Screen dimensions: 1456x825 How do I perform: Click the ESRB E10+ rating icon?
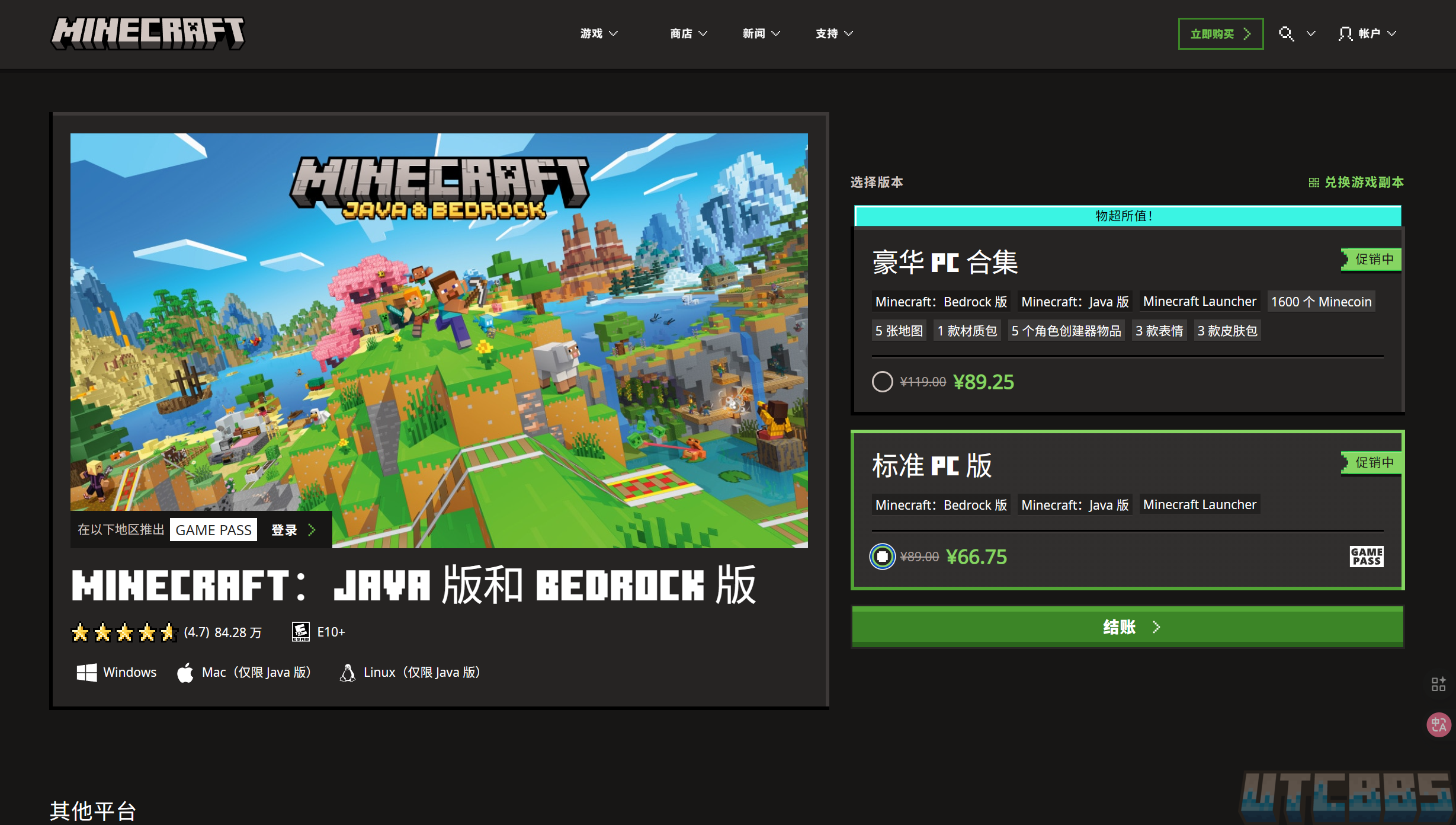(x=300, y=632)
